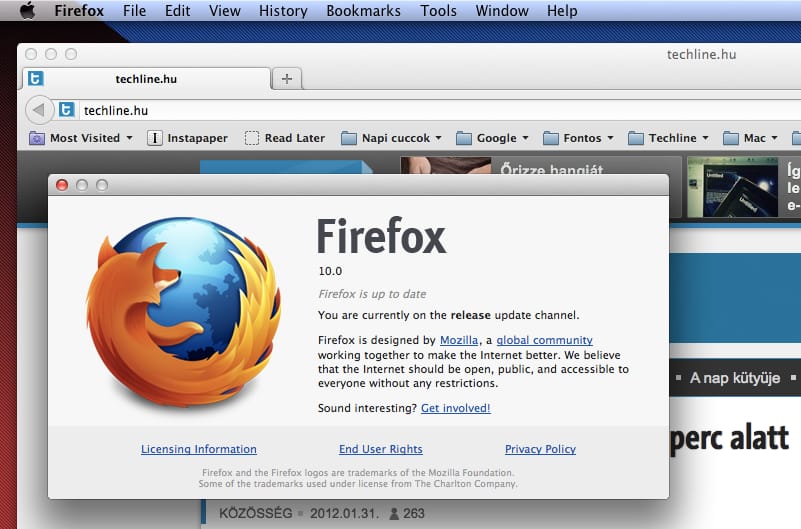Click the dark screenshot thumbnail on page
The image size is (801, 529).
(733, 187)
